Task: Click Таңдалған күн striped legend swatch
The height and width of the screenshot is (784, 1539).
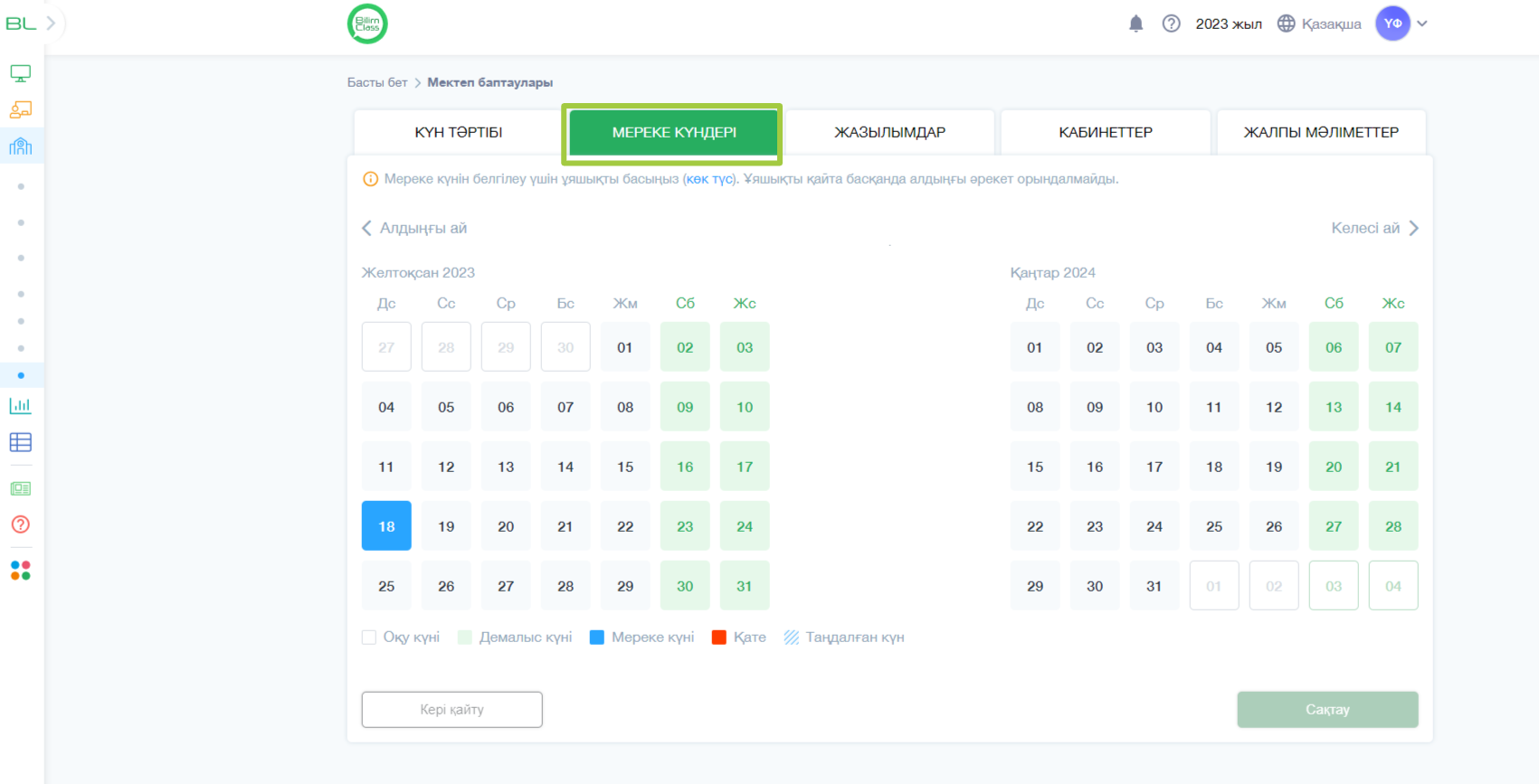Action: pos(792,638)
